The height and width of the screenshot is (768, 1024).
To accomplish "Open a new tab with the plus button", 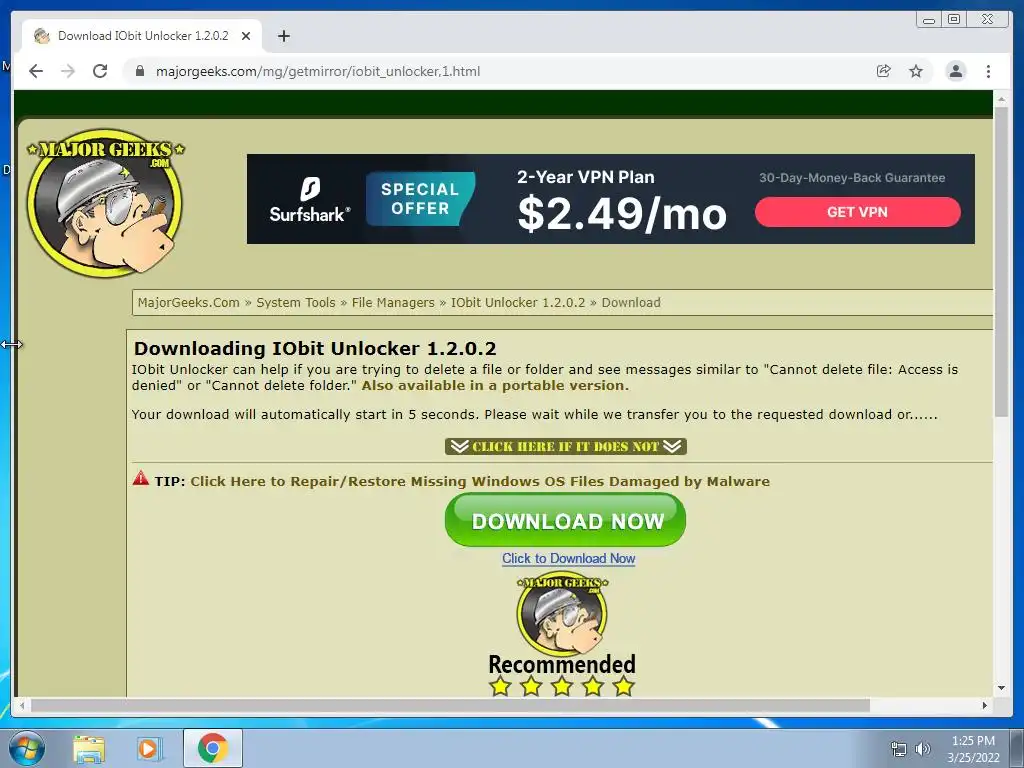I will pyautogui.click(x=283, y=36).
